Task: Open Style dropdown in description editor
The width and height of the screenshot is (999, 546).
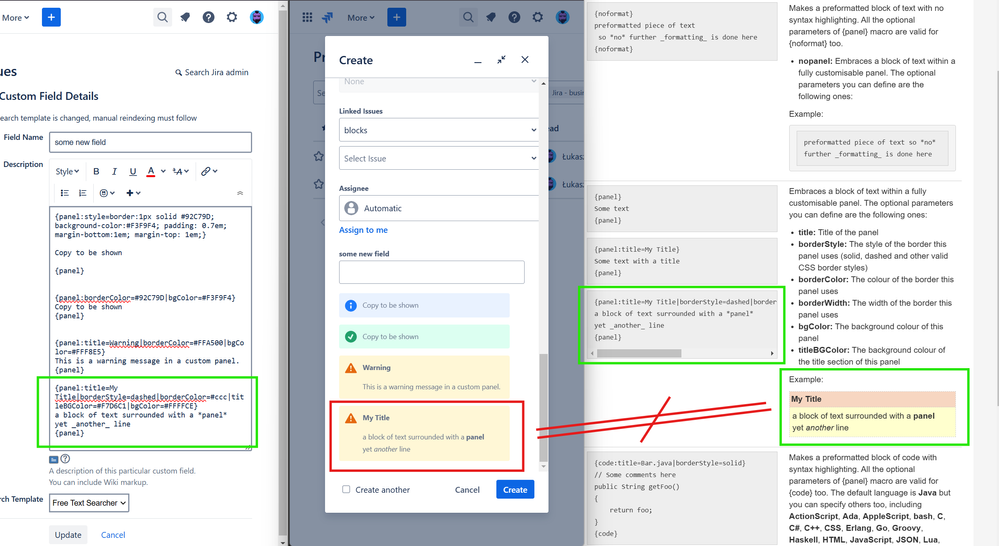Action: point(67,171)
